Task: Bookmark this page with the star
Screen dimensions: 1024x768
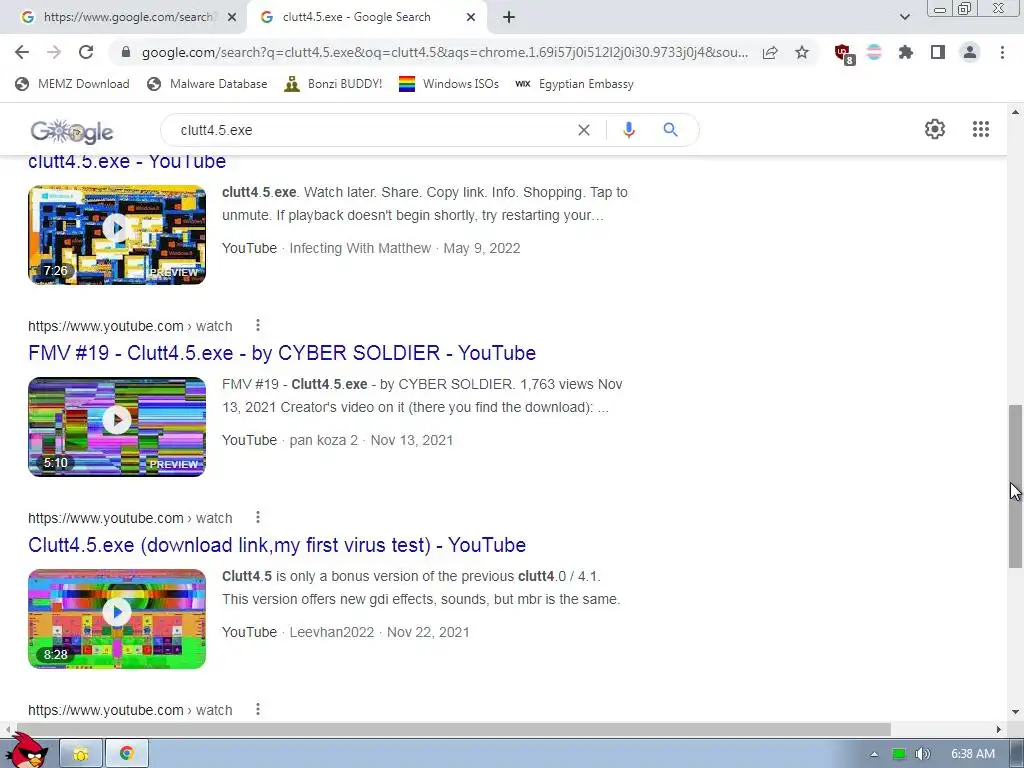Action: (802, 52)
